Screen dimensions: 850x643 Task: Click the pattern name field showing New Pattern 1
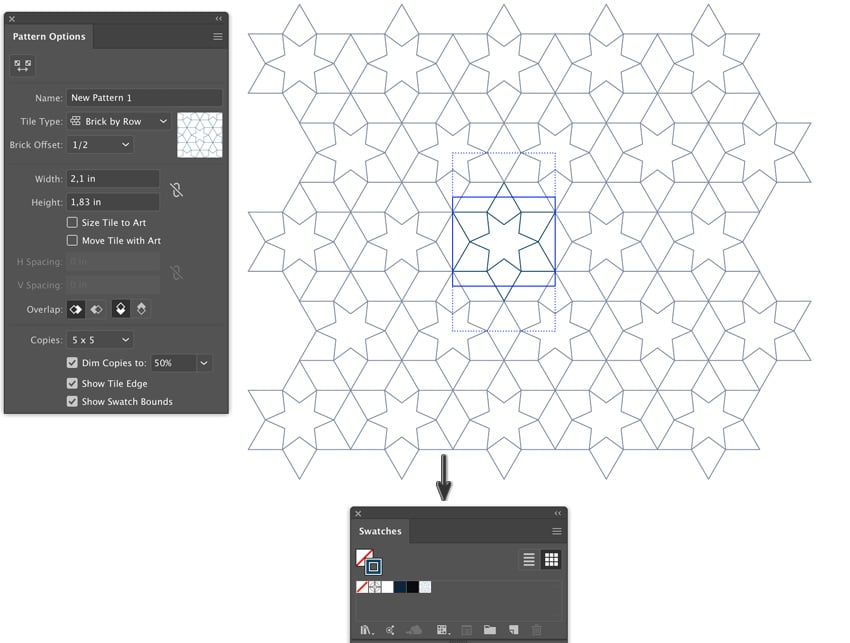click(x=144, y=97)
